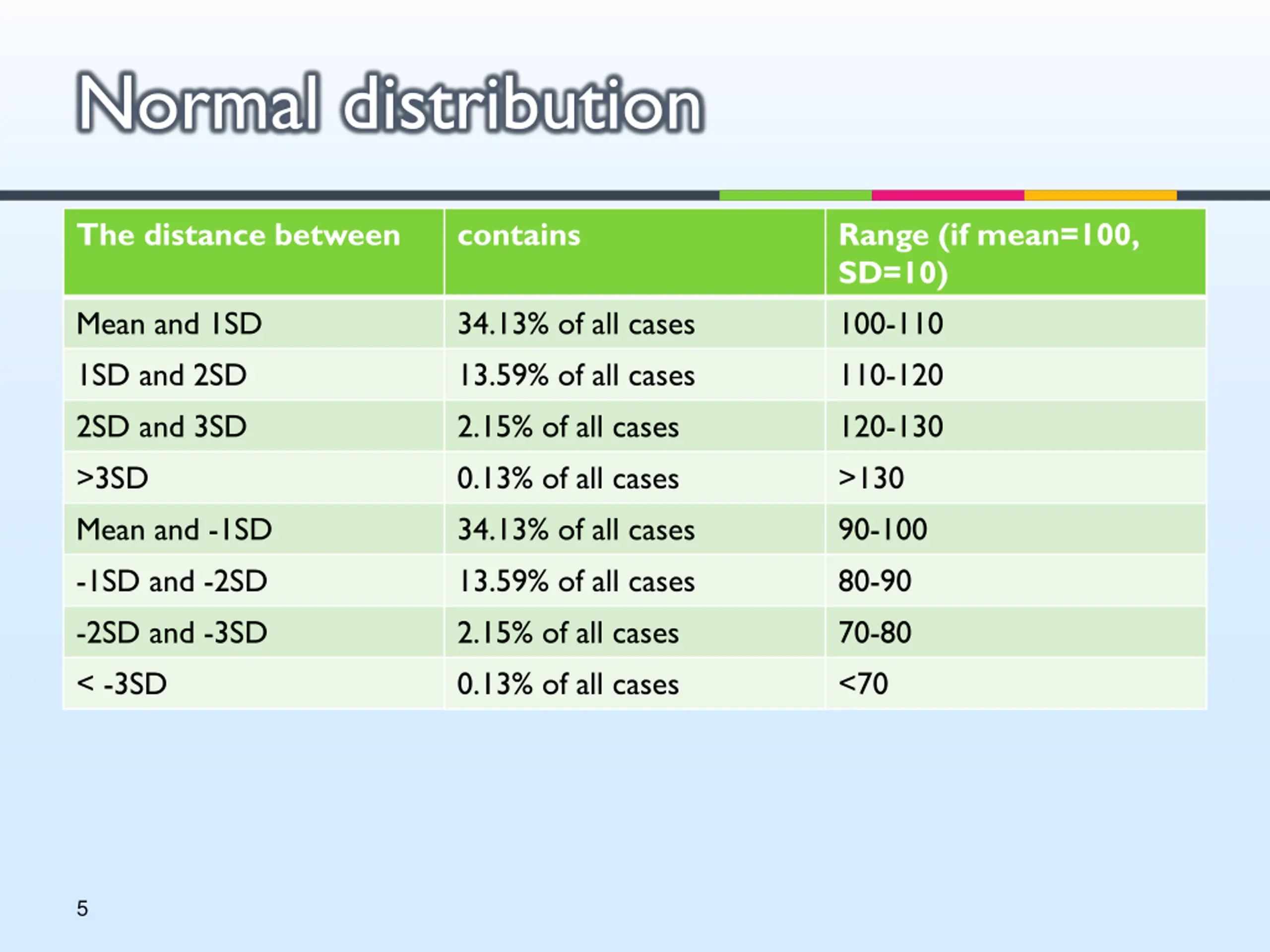Click the '70-80' range cell
1270x952 pixels.
click(1016, 632)
